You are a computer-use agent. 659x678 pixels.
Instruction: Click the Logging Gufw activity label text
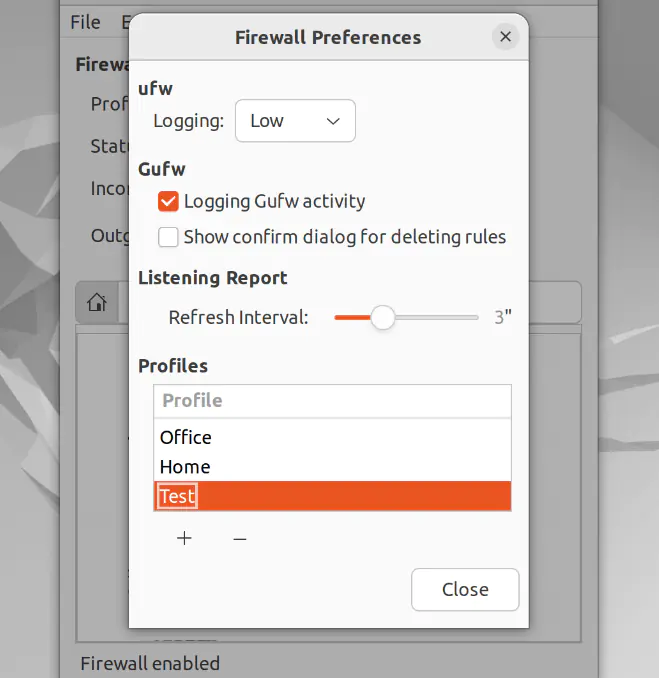(x=274, y=201)
